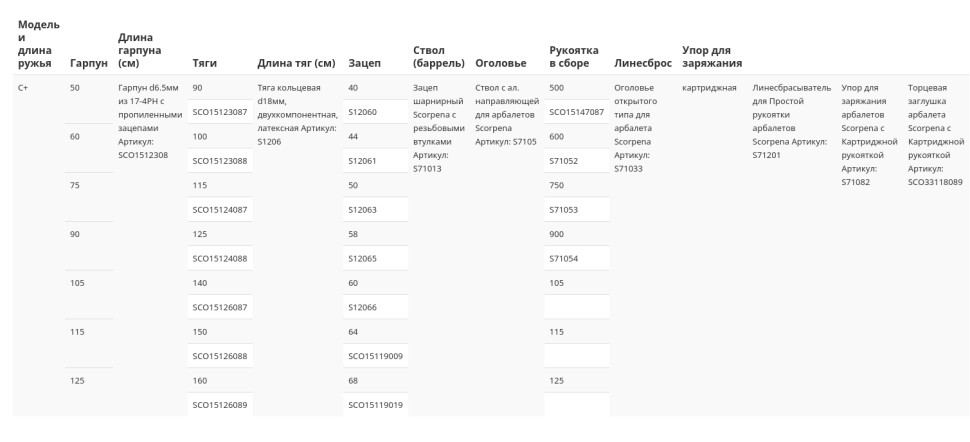The image size is (970, 442).
Task: Select the cell with article SCO15123087
Action: 220,112
